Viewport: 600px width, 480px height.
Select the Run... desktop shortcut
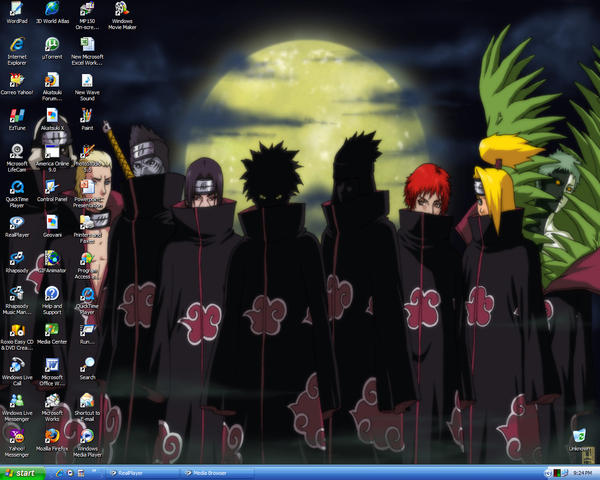(x=87, y=333)
